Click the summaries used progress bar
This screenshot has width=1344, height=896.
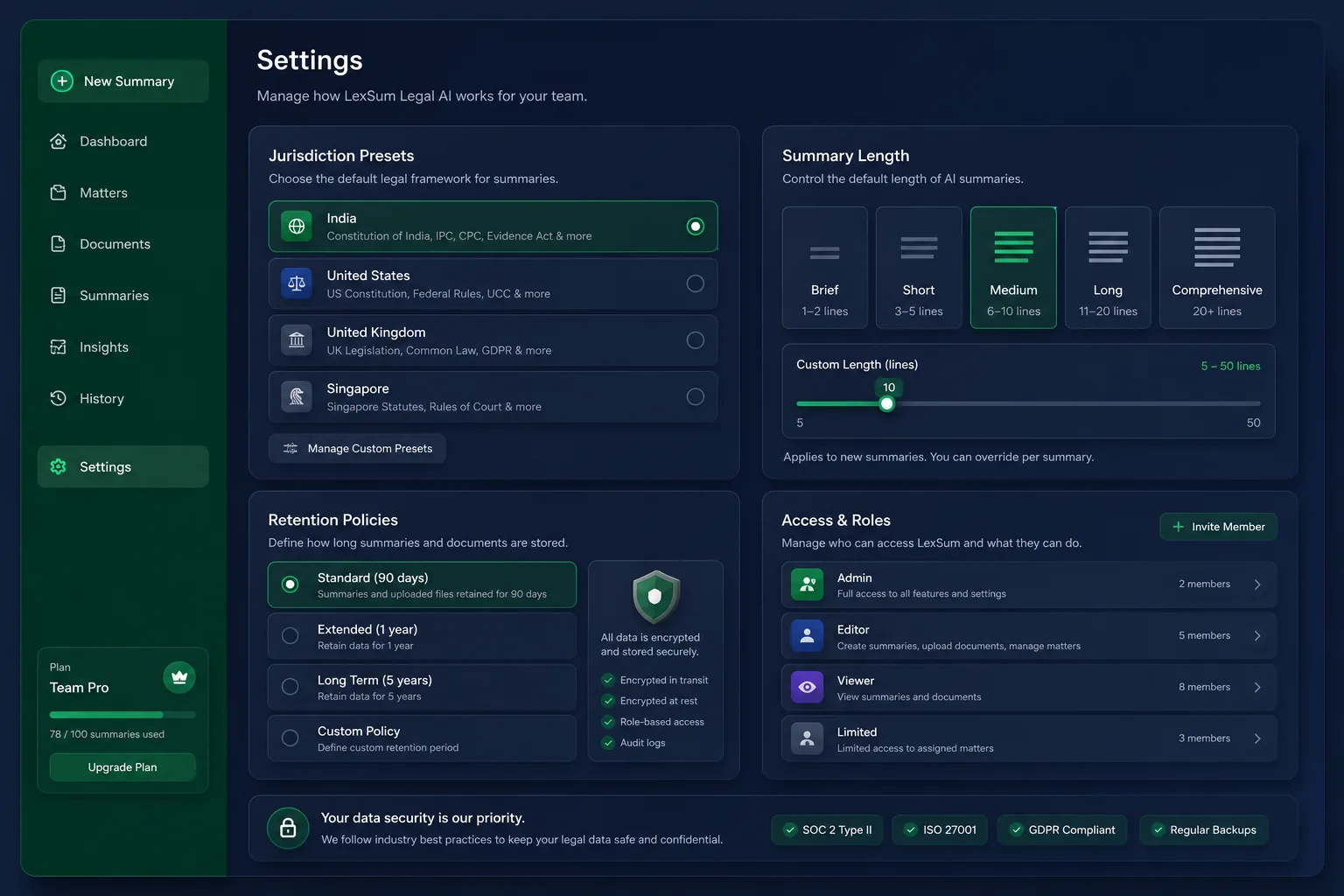click(x=122, y=715)
